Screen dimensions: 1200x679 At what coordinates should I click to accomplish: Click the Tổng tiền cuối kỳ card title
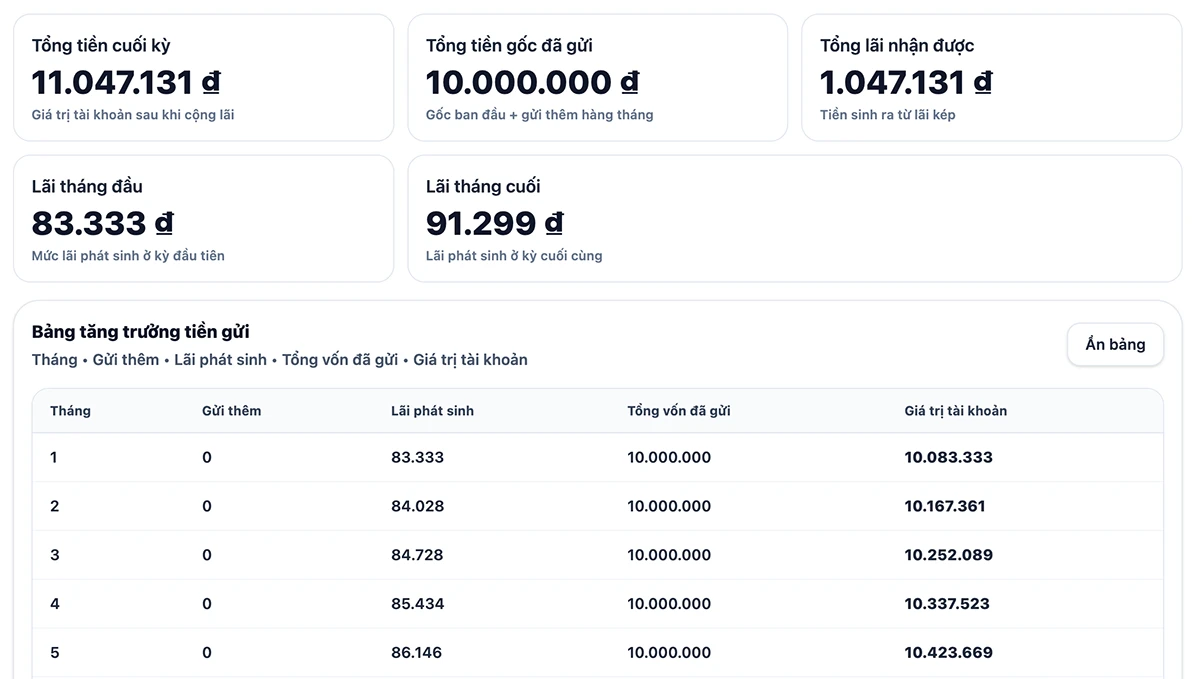click(x=101, y=45)
